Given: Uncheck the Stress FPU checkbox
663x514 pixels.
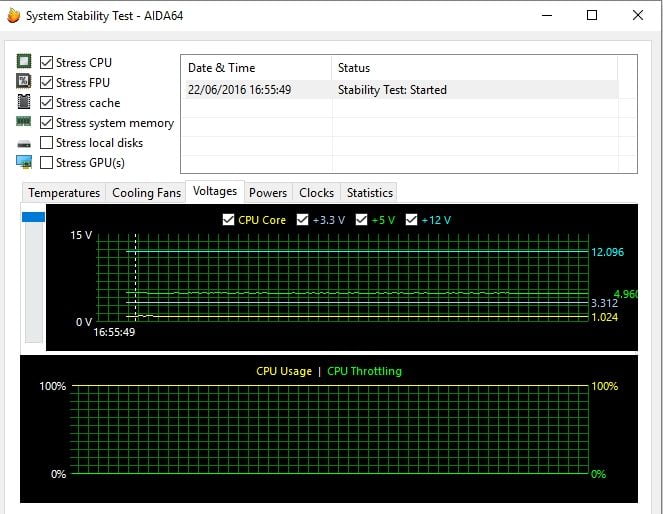Looking at the screenshot, I should 47,82.
